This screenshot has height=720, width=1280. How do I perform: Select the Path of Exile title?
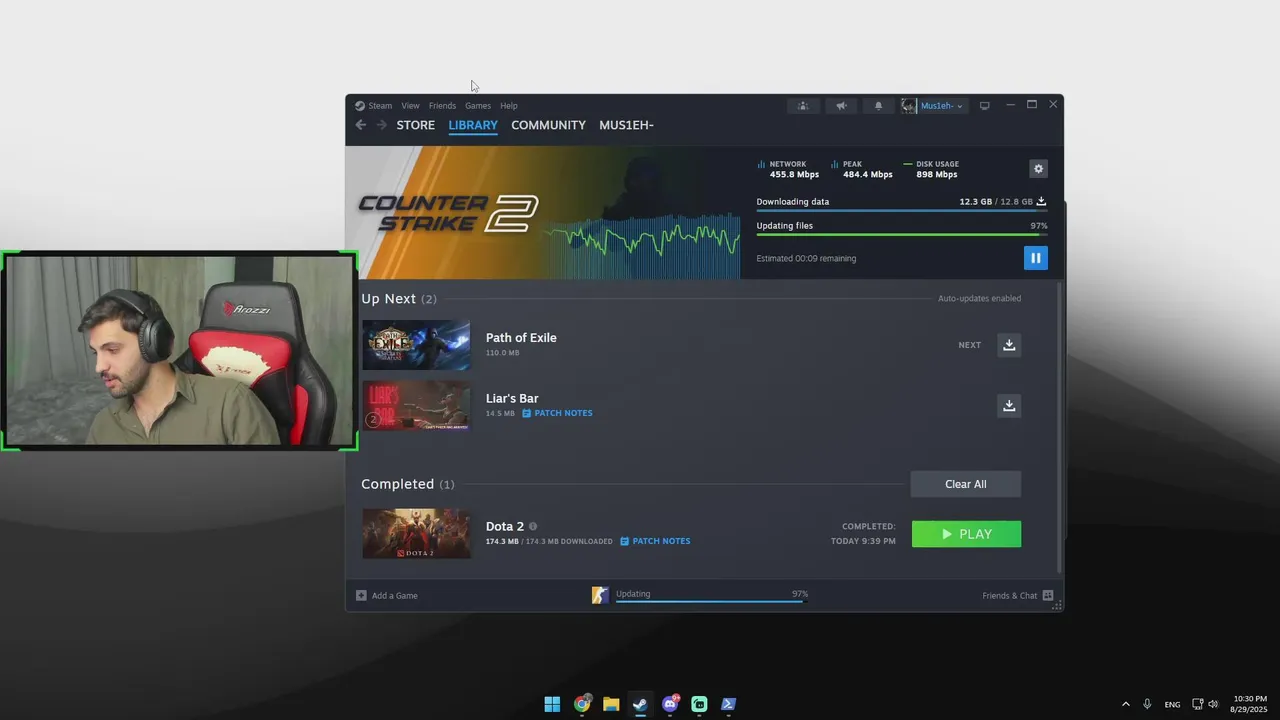[521, 337]
